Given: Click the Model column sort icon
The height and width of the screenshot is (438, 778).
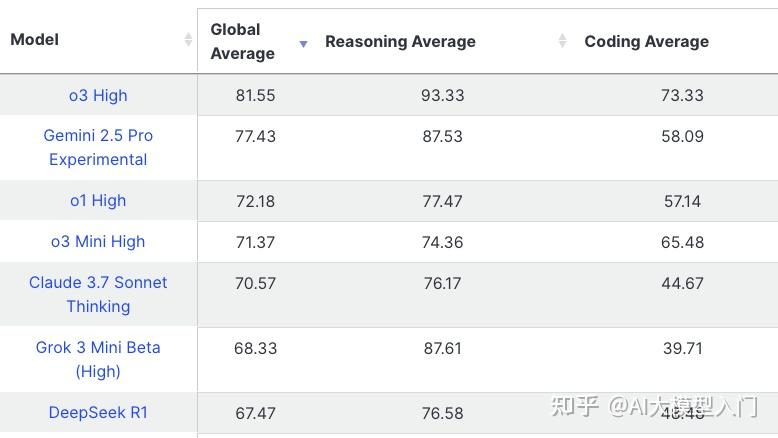Looking at the screenshot, I should [x=188, y=40].
